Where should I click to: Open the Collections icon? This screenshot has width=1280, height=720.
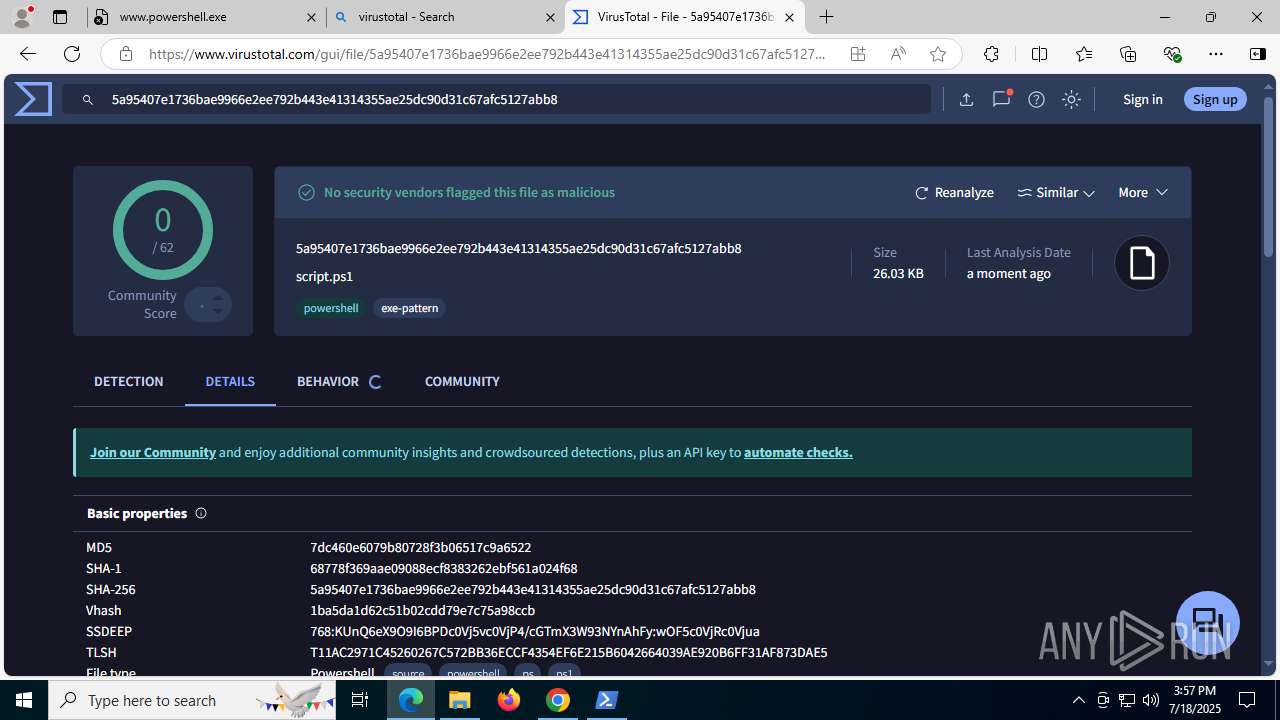click(1128, 54)
